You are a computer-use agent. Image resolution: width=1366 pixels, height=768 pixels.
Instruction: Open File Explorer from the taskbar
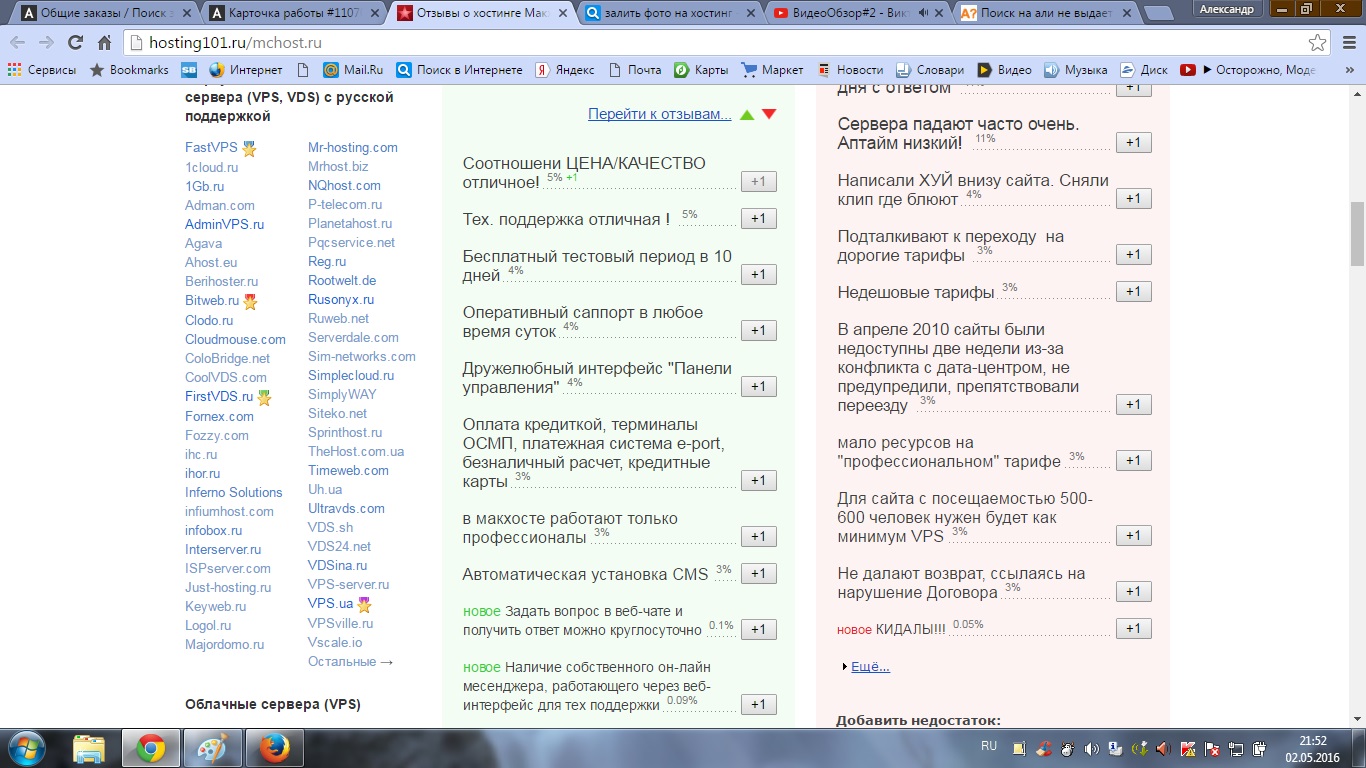click(89, 747)
